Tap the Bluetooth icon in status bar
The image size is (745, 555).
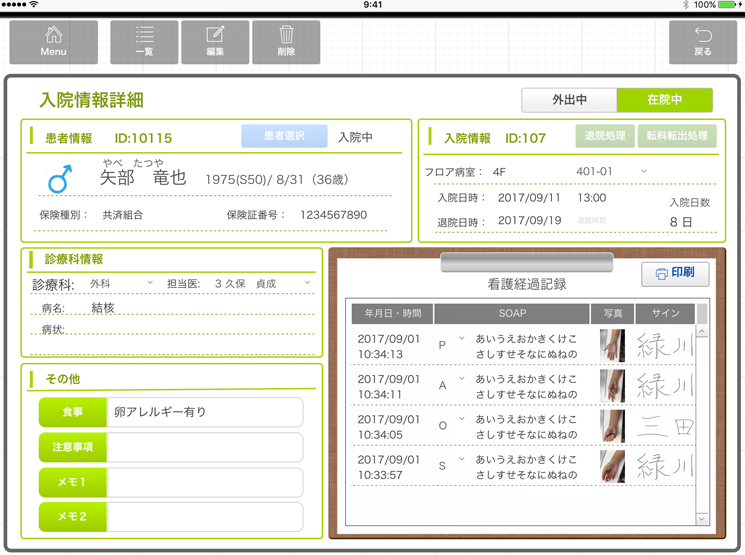pos(685,5)
